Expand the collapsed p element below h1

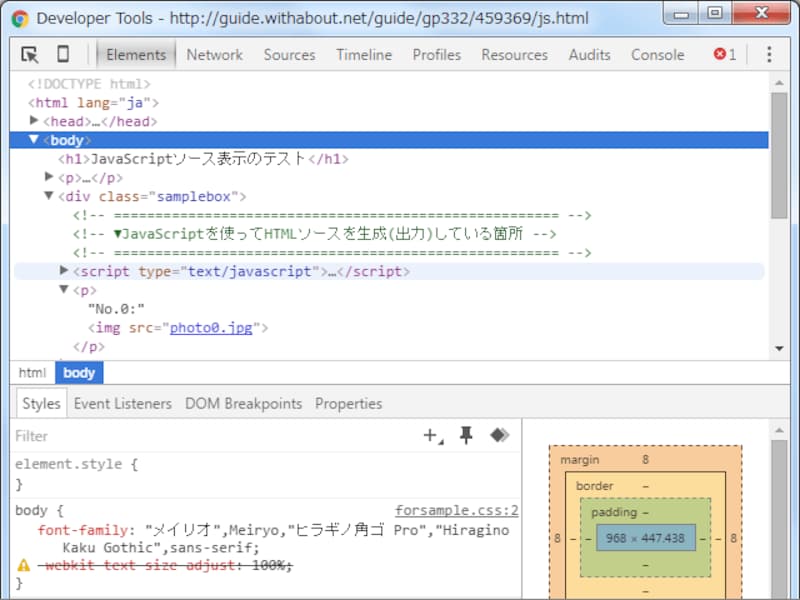coord(49,177)
